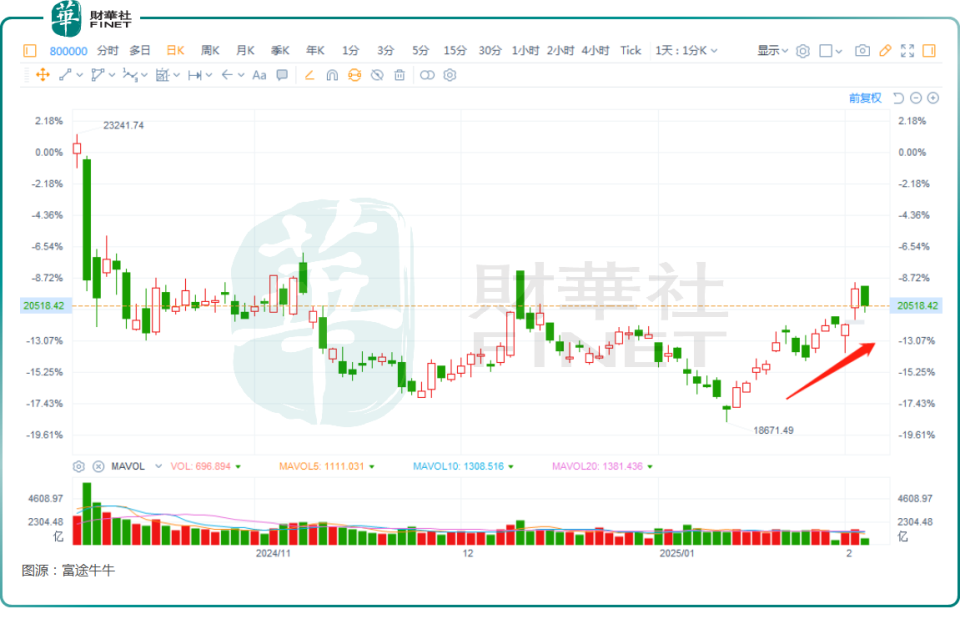
Task: Toggle the left sidebar panel
Action: pos(29,51)
